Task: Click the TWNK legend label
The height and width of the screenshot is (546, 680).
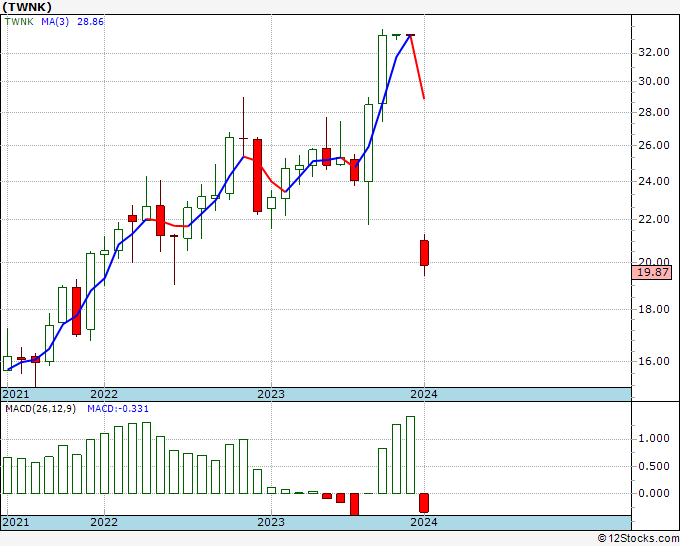Action: pyautogui.click(x=19, y=21)
